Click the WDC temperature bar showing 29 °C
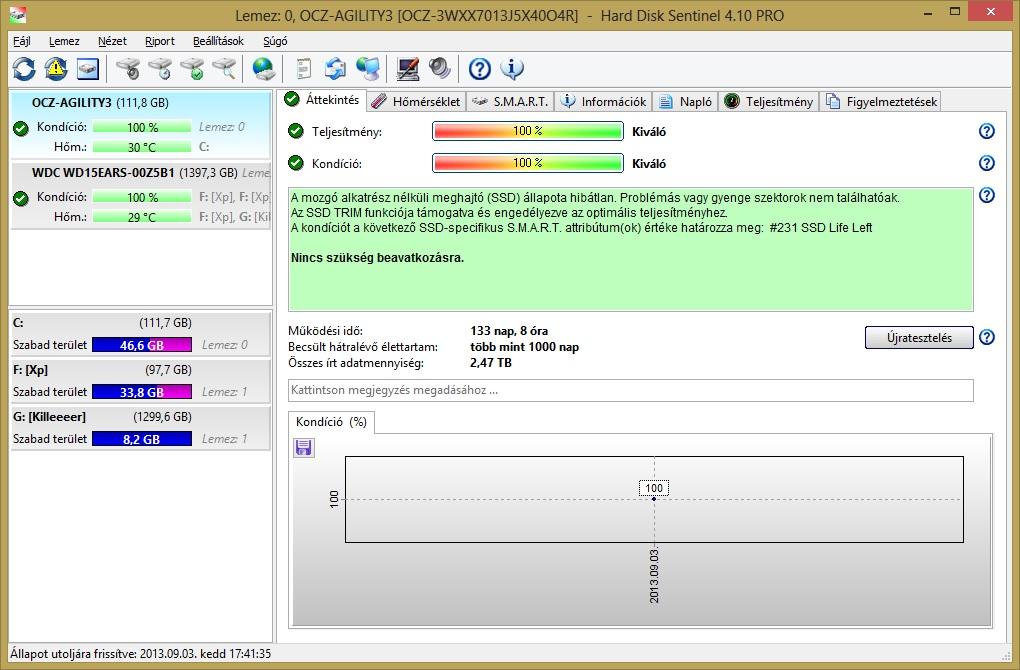The height and width of the screenshot is (670, 1020). (142, 217)
